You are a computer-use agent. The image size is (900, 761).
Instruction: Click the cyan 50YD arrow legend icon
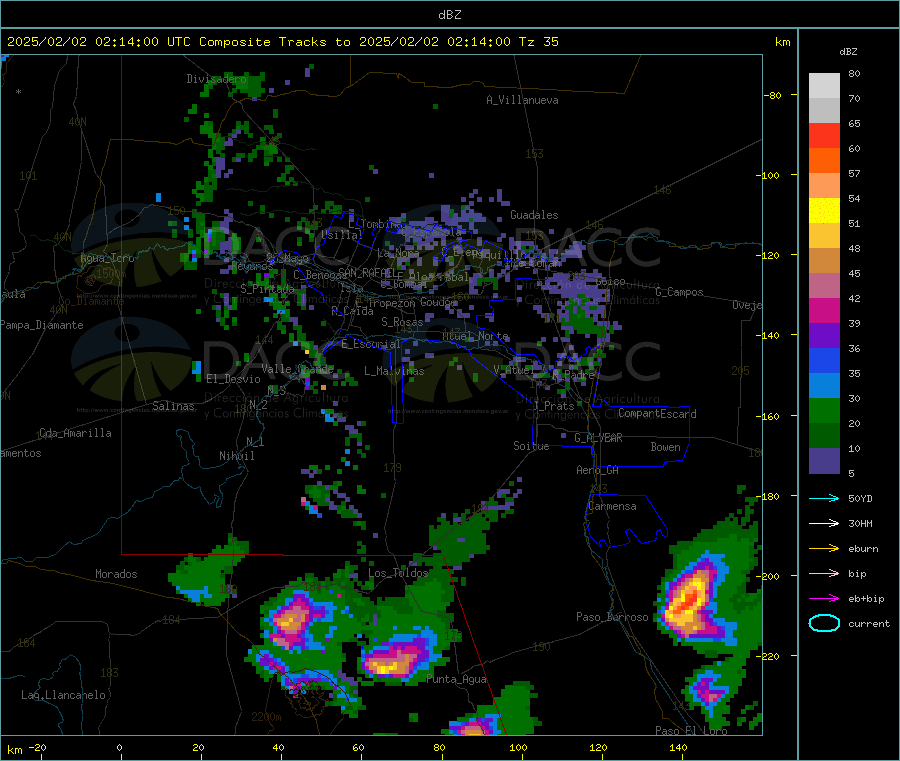824,498
